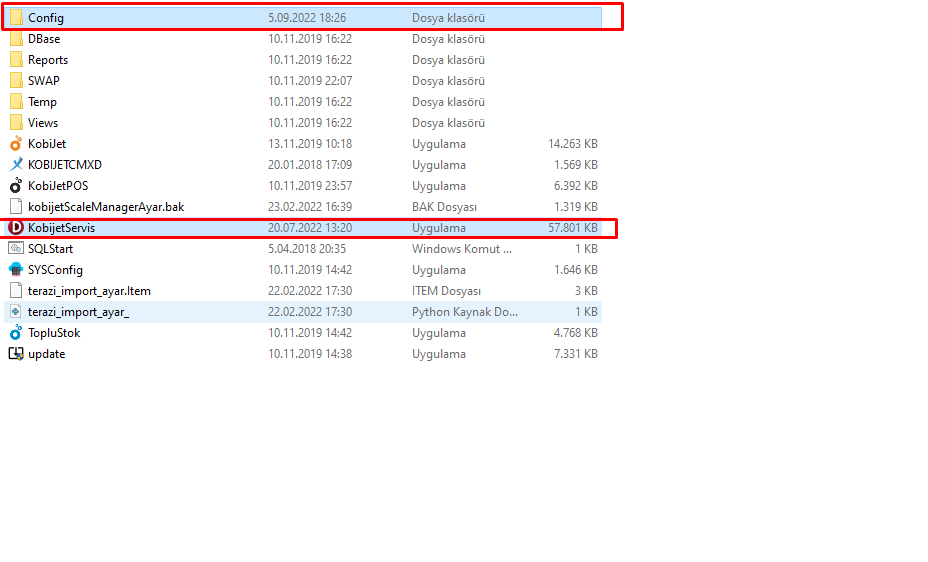Viewport: 928px width, 562px height.
Task: Click the 4.768 KB size of TopluStok
Action: click(x=576, y=333)
